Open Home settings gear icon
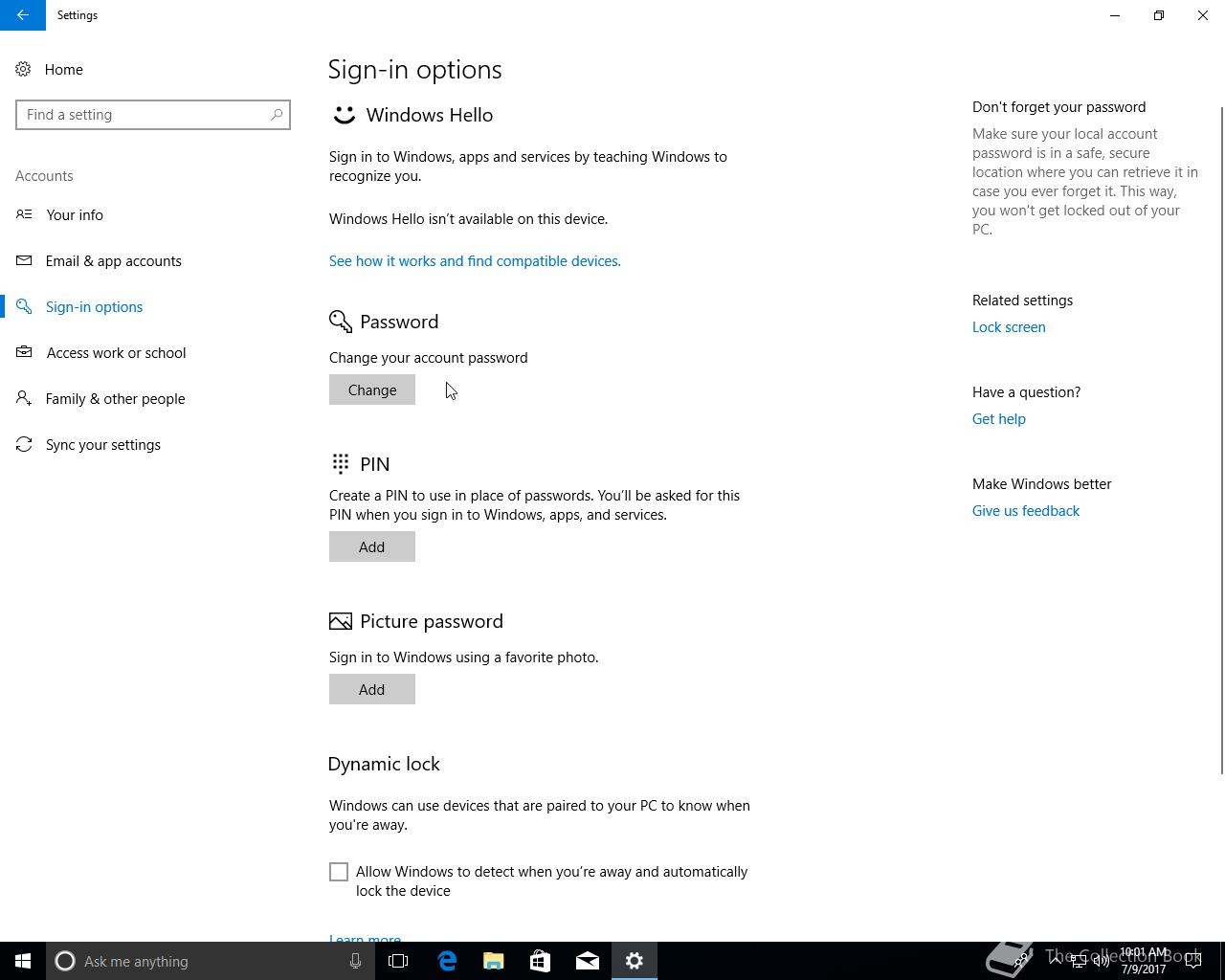 coord(24,70)
